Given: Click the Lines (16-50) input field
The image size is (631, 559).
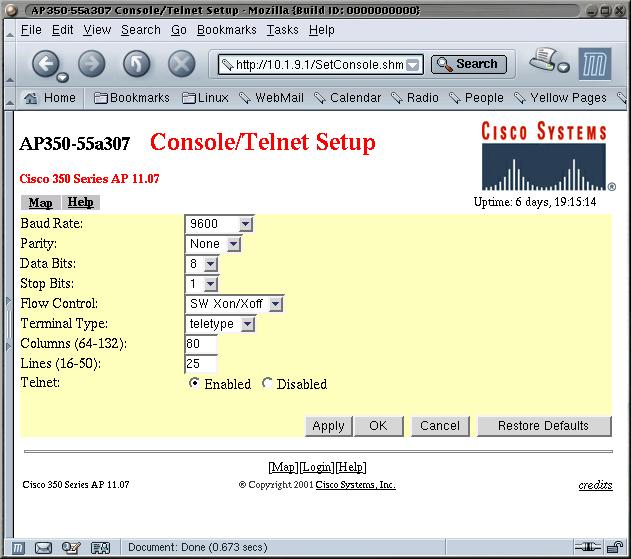Looking at the screenshot, I should coord(201,364).
